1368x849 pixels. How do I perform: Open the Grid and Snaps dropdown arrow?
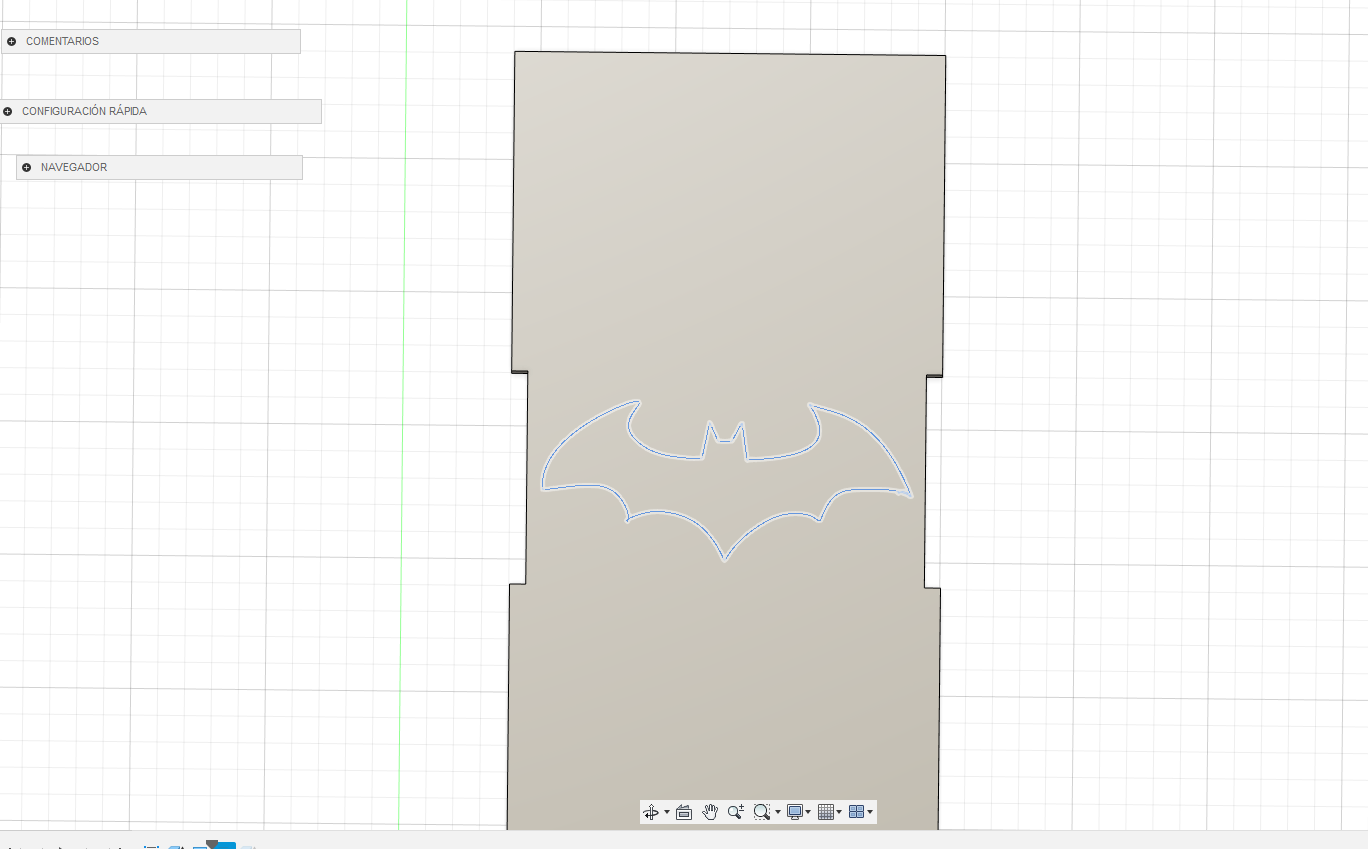pos(839,812)
